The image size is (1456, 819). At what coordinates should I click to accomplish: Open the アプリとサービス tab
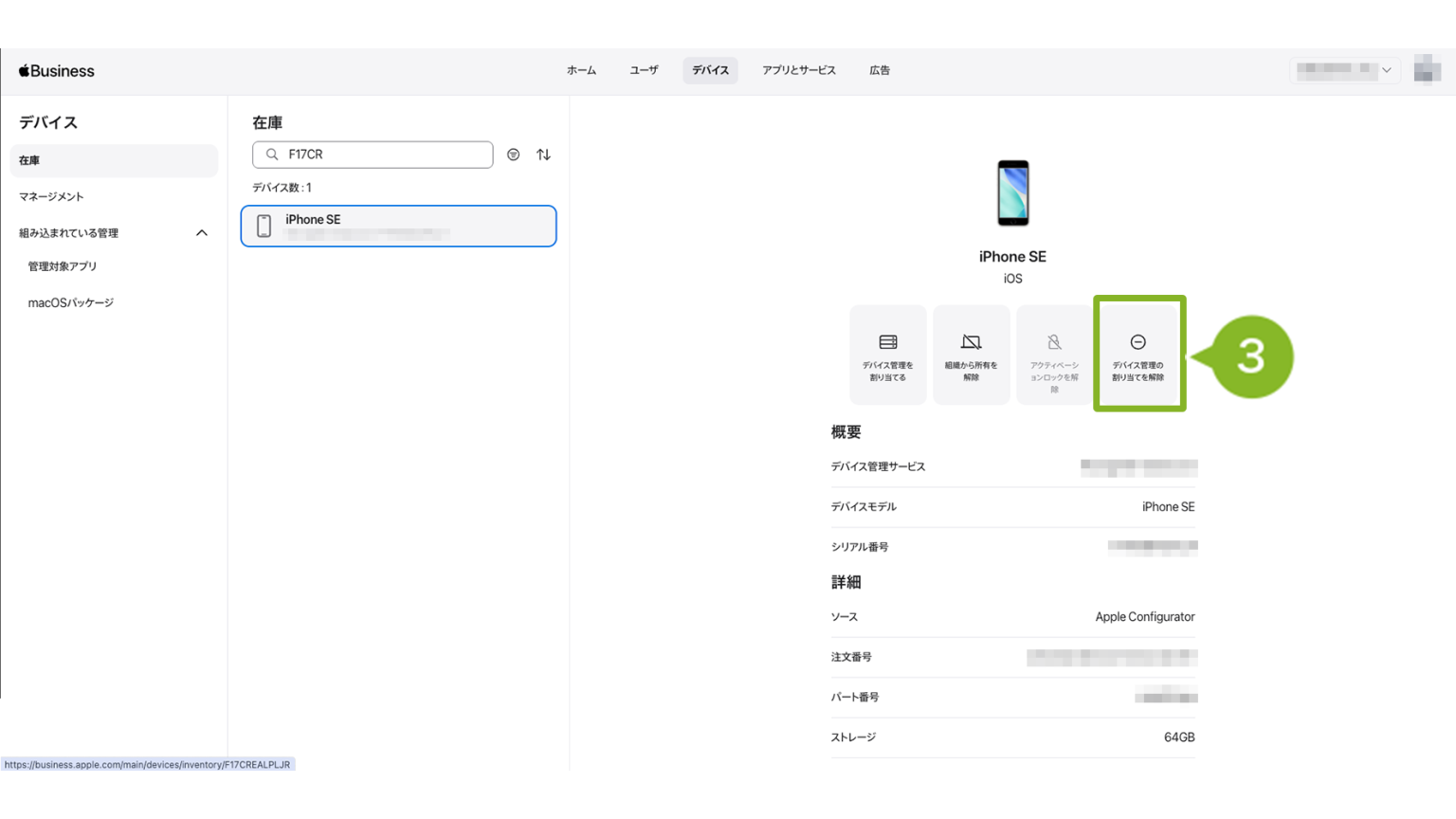[x=798, y=70]
